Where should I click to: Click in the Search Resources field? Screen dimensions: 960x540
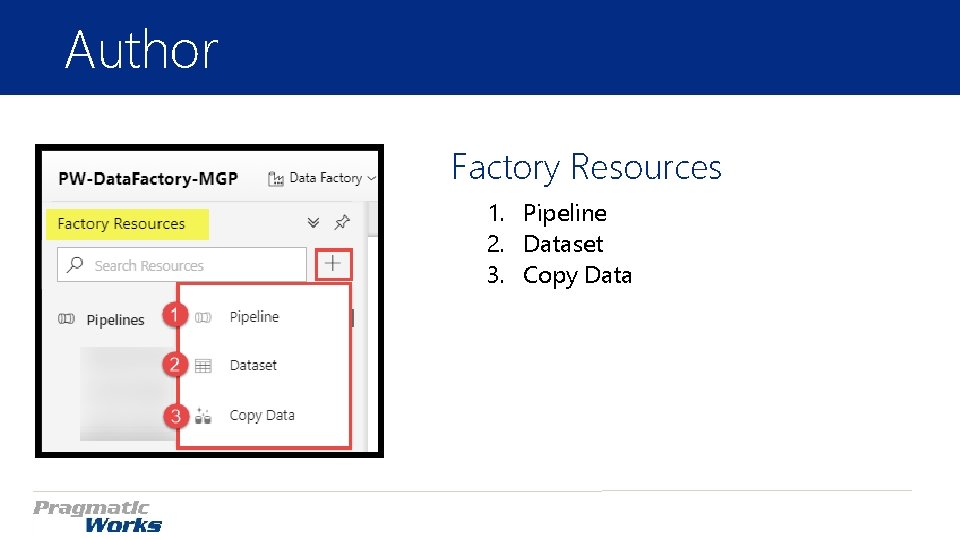pos(182,265)
